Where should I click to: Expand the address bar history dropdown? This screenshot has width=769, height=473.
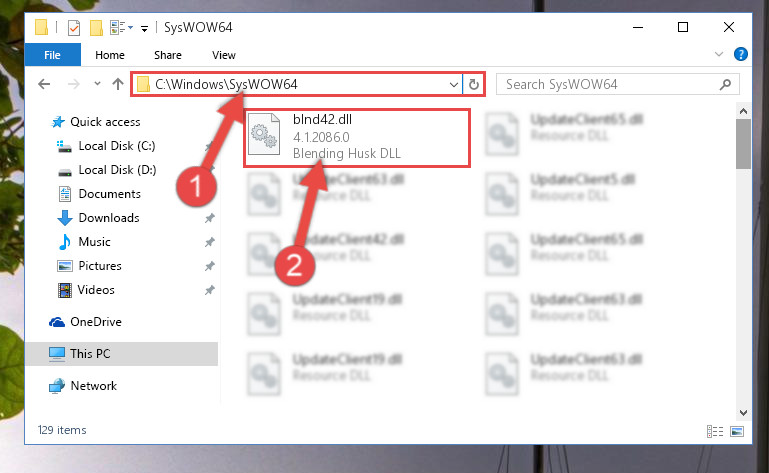pos(454,84)
